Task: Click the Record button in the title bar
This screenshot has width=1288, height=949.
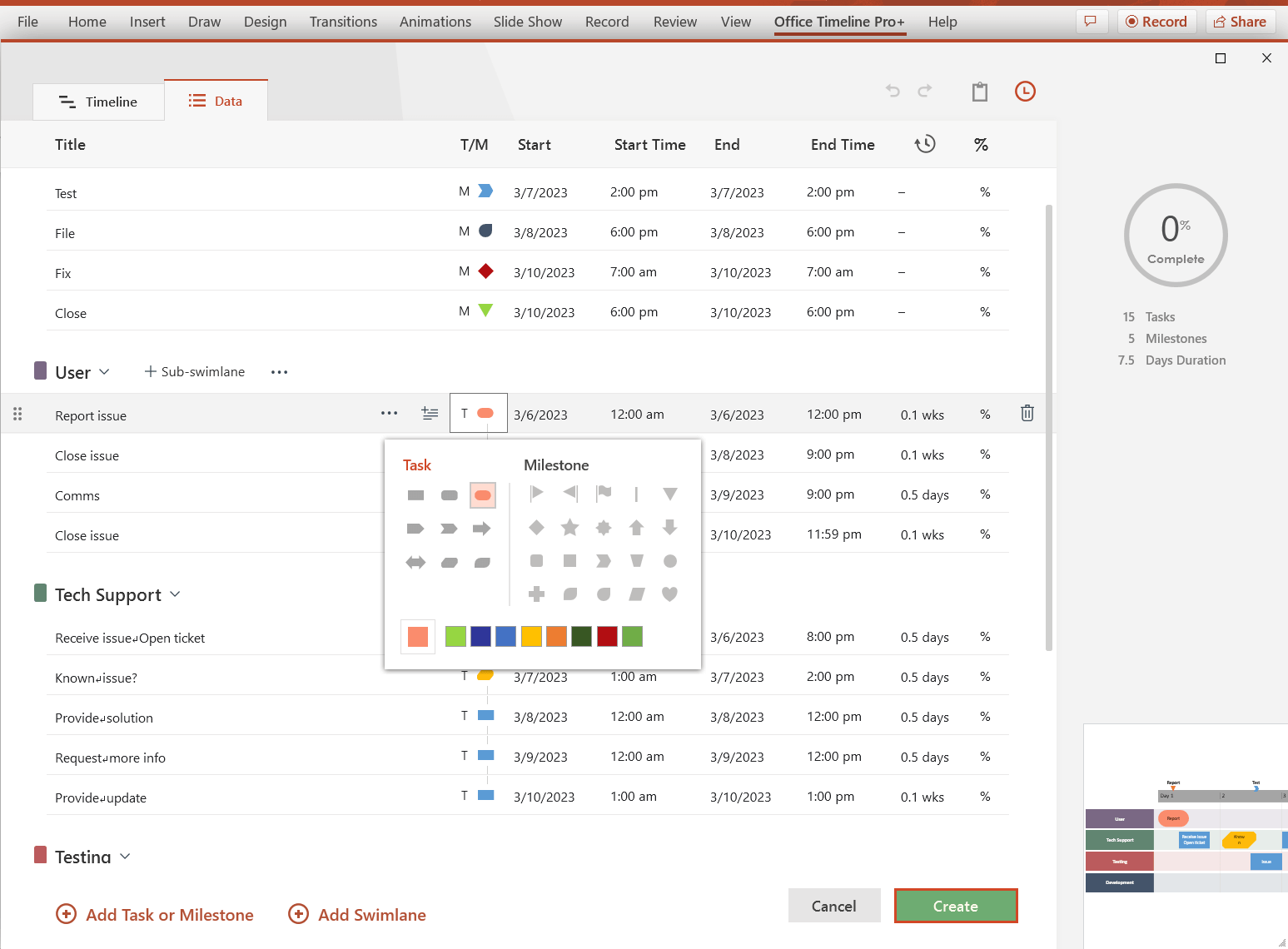Action: click(1157, 22)
